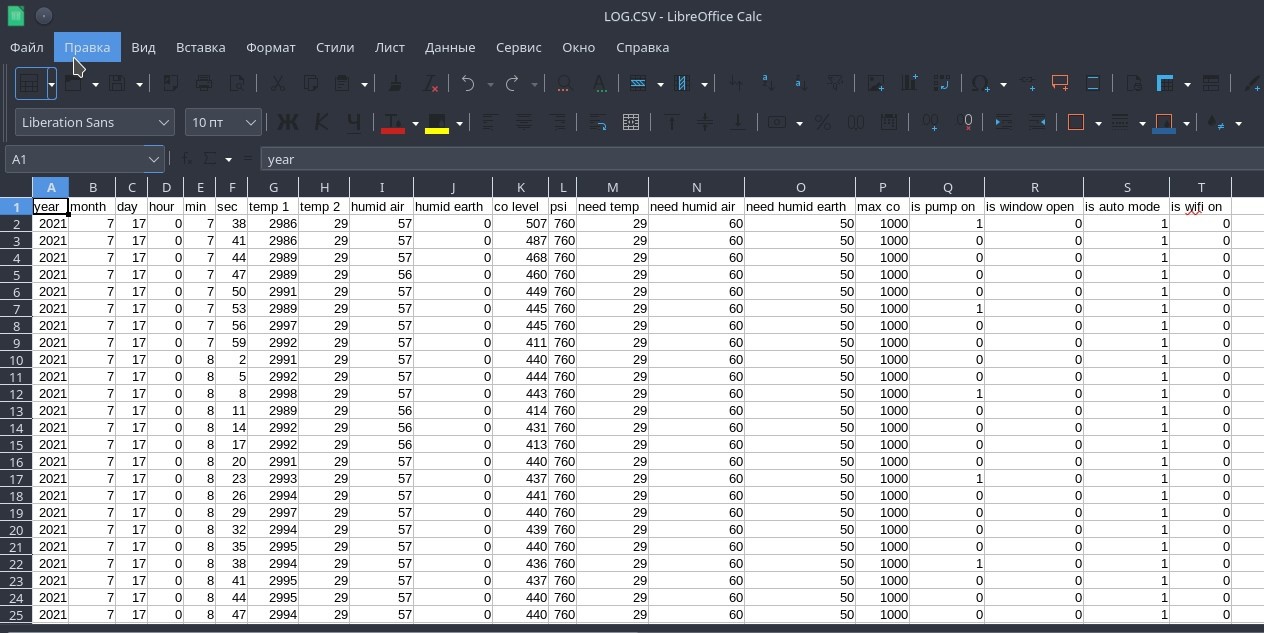
Task: Insert a special character
Action: coord(981,84)
